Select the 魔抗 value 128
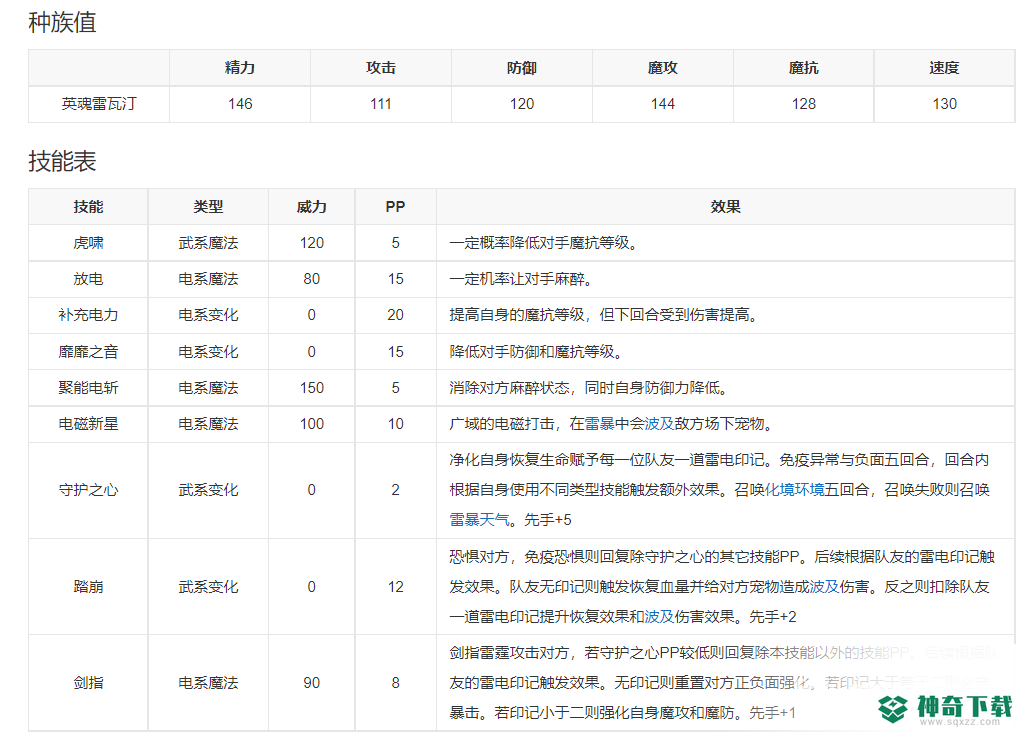The image size is (1032, 746). pyautogui.click(x=804, y=104)
